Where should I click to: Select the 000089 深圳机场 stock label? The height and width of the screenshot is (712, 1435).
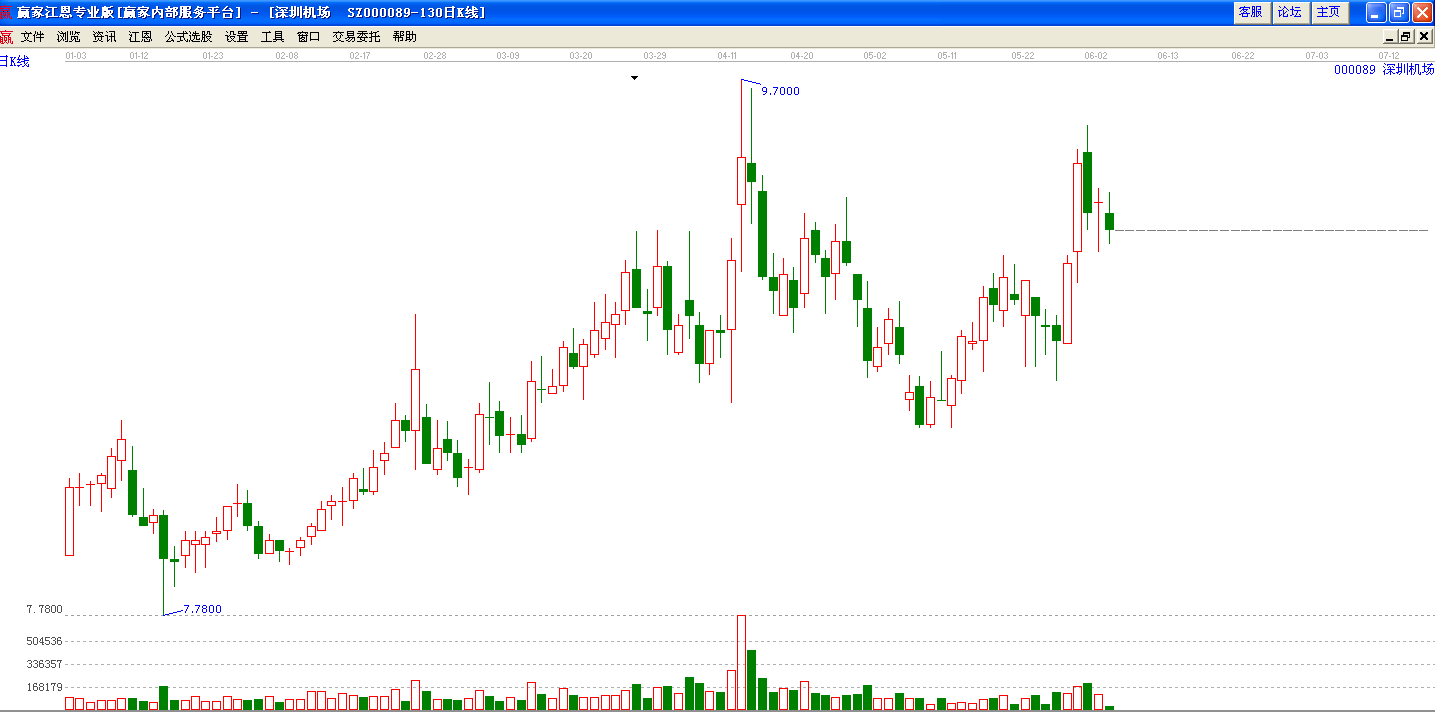point(1384,70)
